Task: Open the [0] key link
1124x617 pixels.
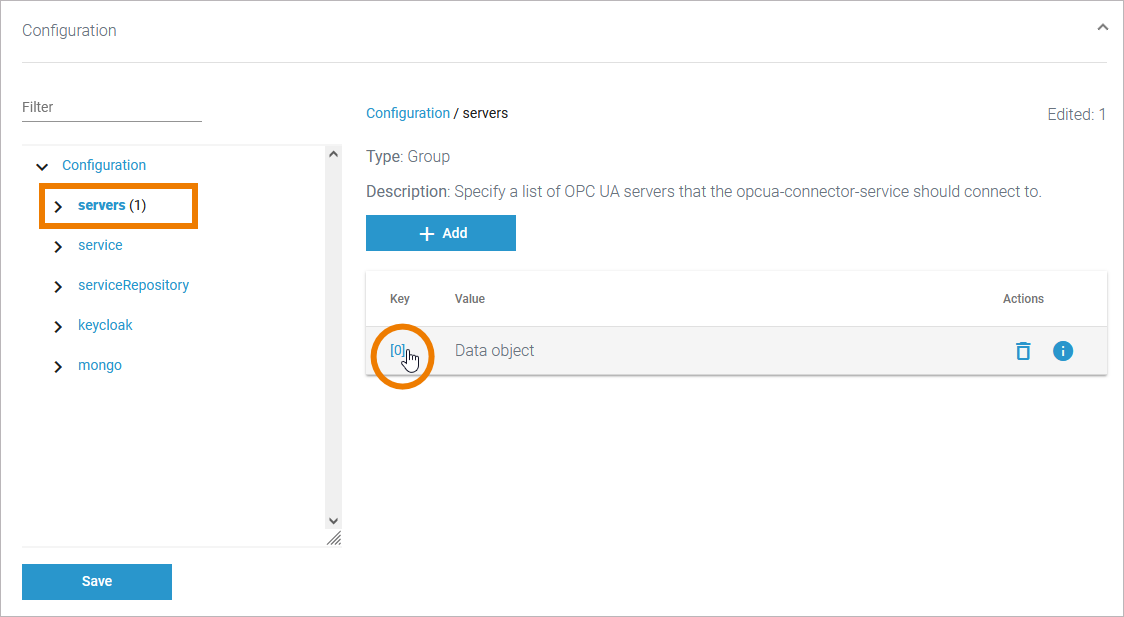Action: [397, 350]
